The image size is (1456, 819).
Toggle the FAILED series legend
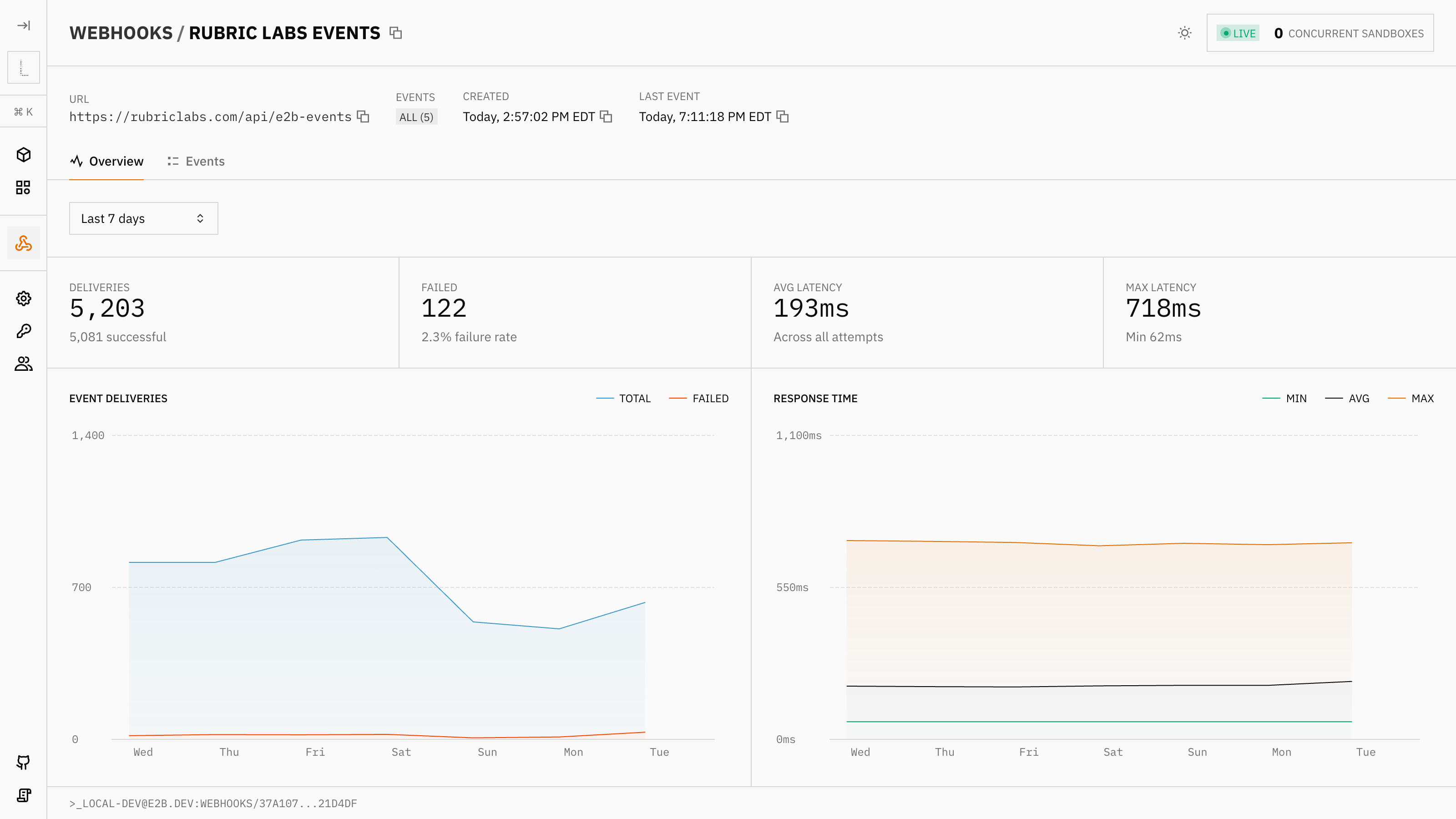(698, 399)
